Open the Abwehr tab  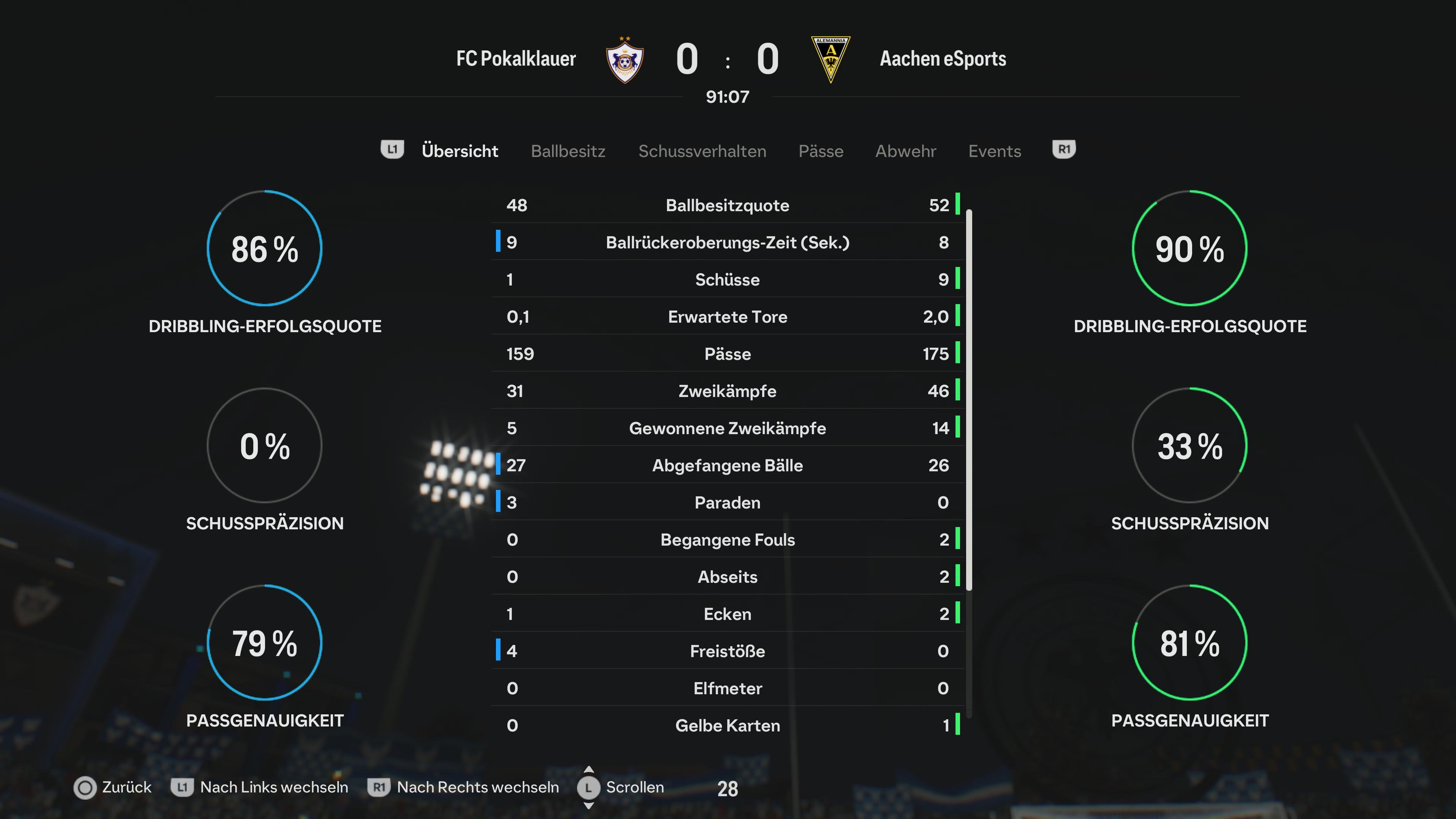[905, 151]
